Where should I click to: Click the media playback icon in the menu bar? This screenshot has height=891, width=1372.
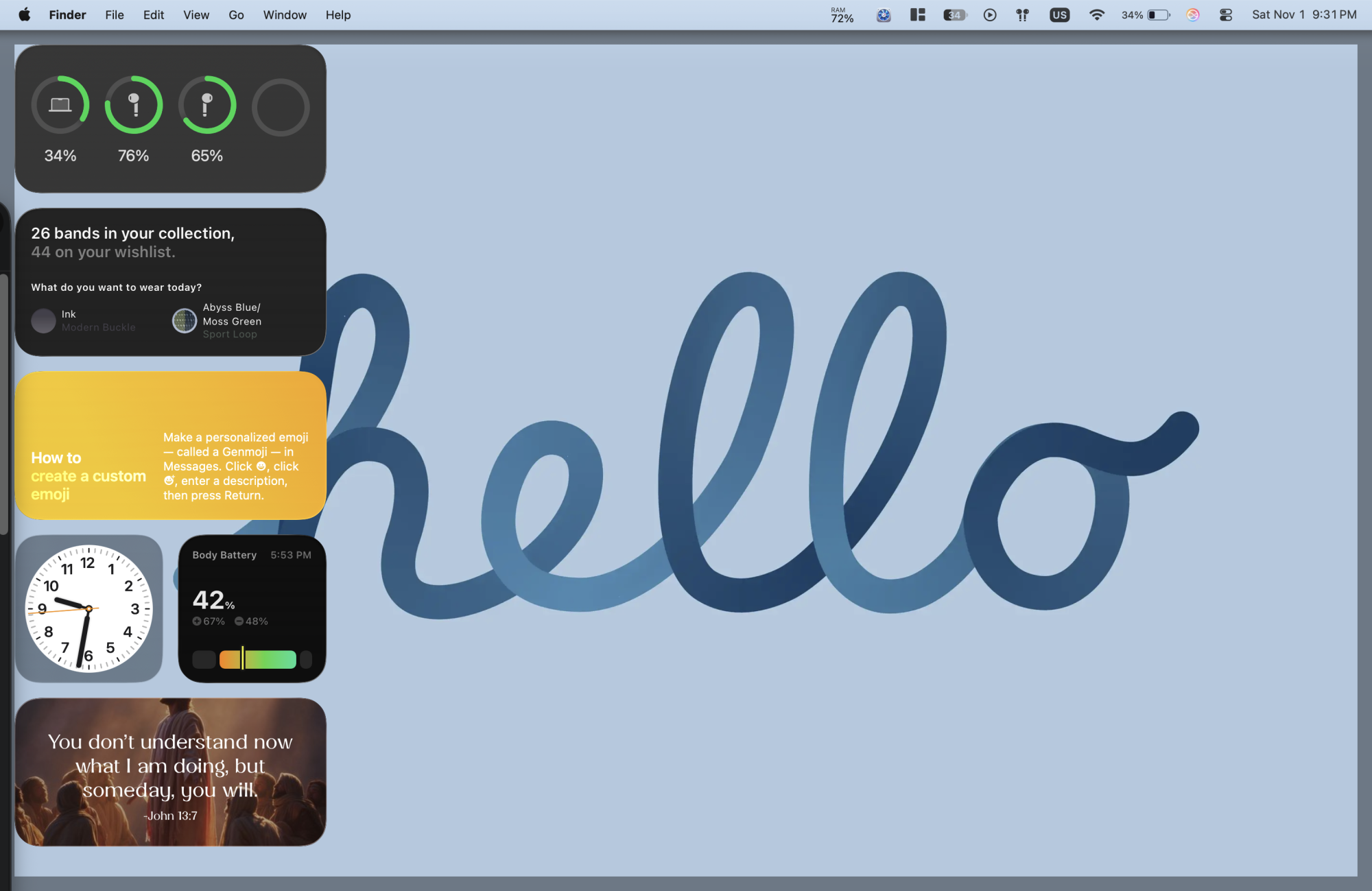[990, 14]
